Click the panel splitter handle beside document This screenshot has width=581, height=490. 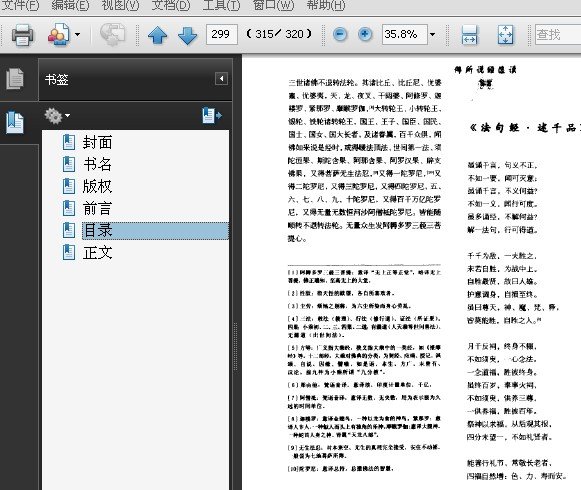[x=235, y=347]
